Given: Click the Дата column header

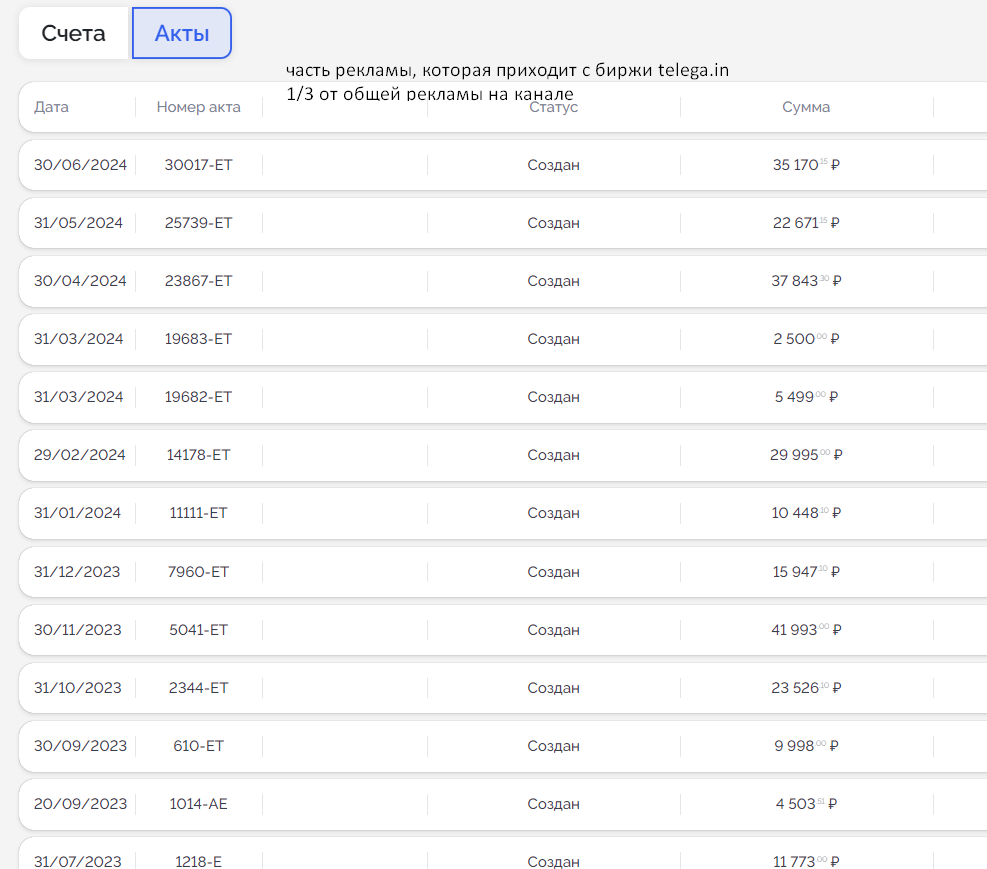Looking at the screenshot, I should [51, 107].
